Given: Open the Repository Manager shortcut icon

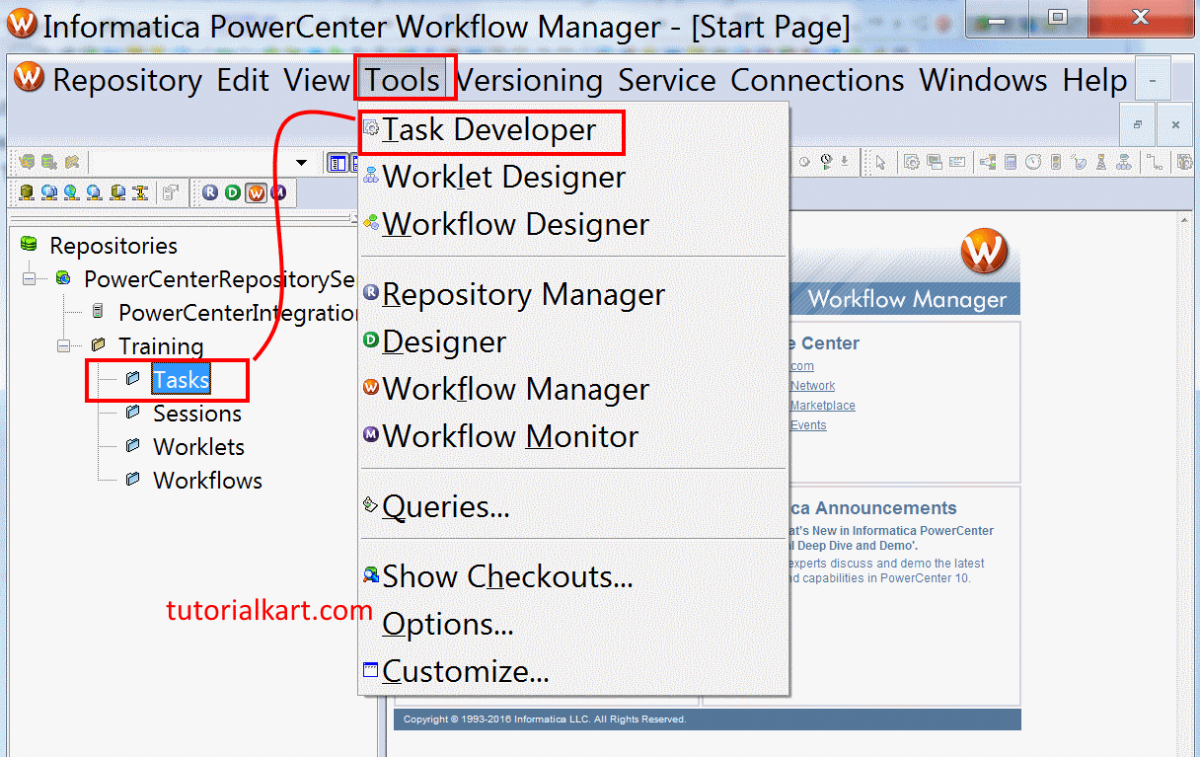Looking at the screenshot, I should tap(212, 192).
